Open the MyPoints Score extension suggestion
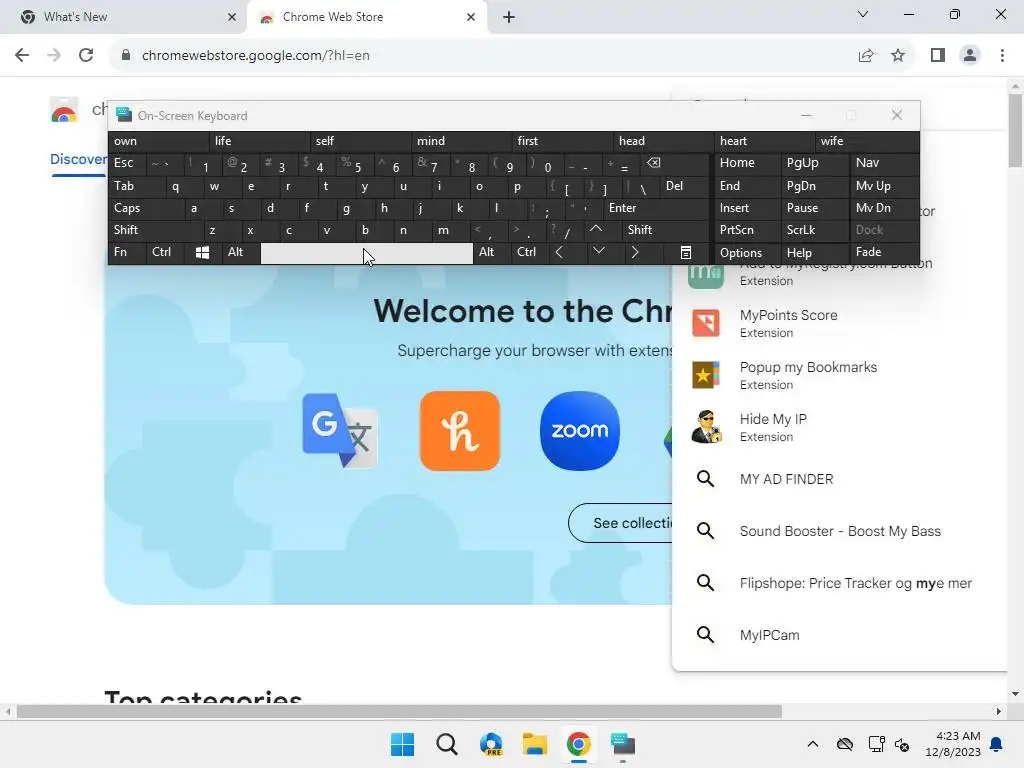Image resolution: width=1024 pixels, height=768 pixels. coord(839,323)
